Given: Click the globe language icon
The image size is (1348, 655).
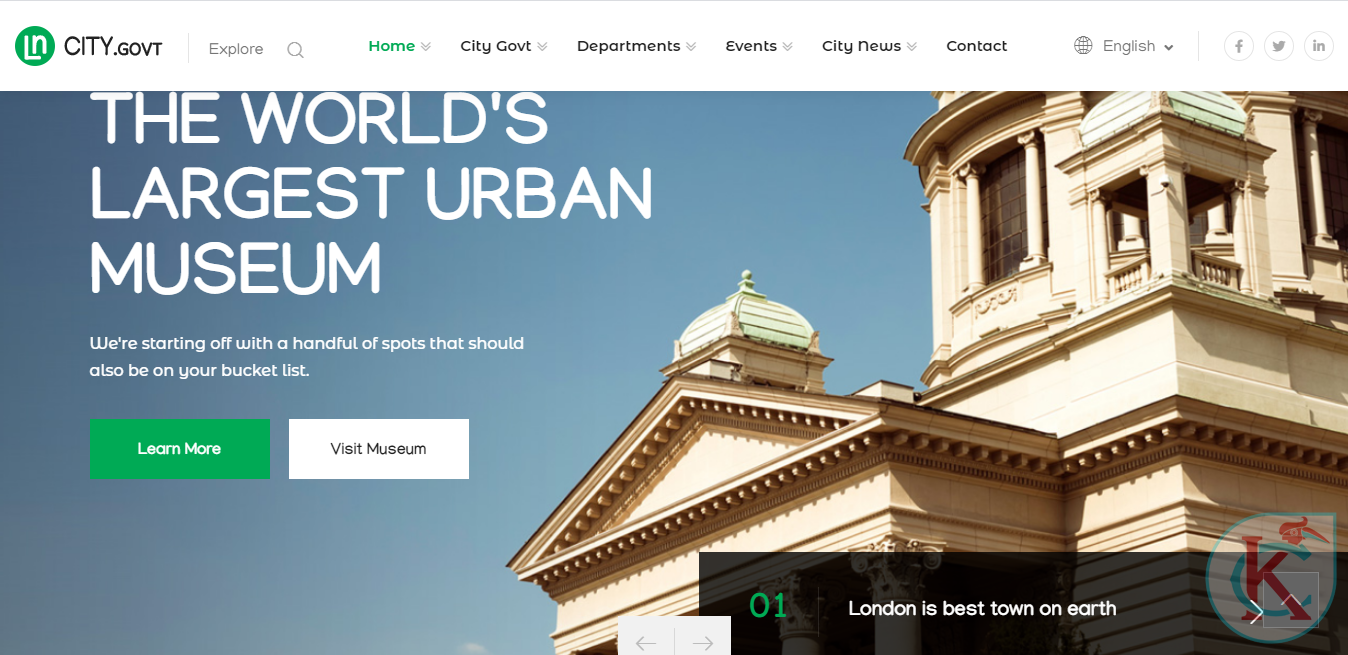Looking at the screenshot, I should [x=1083, y=46].
